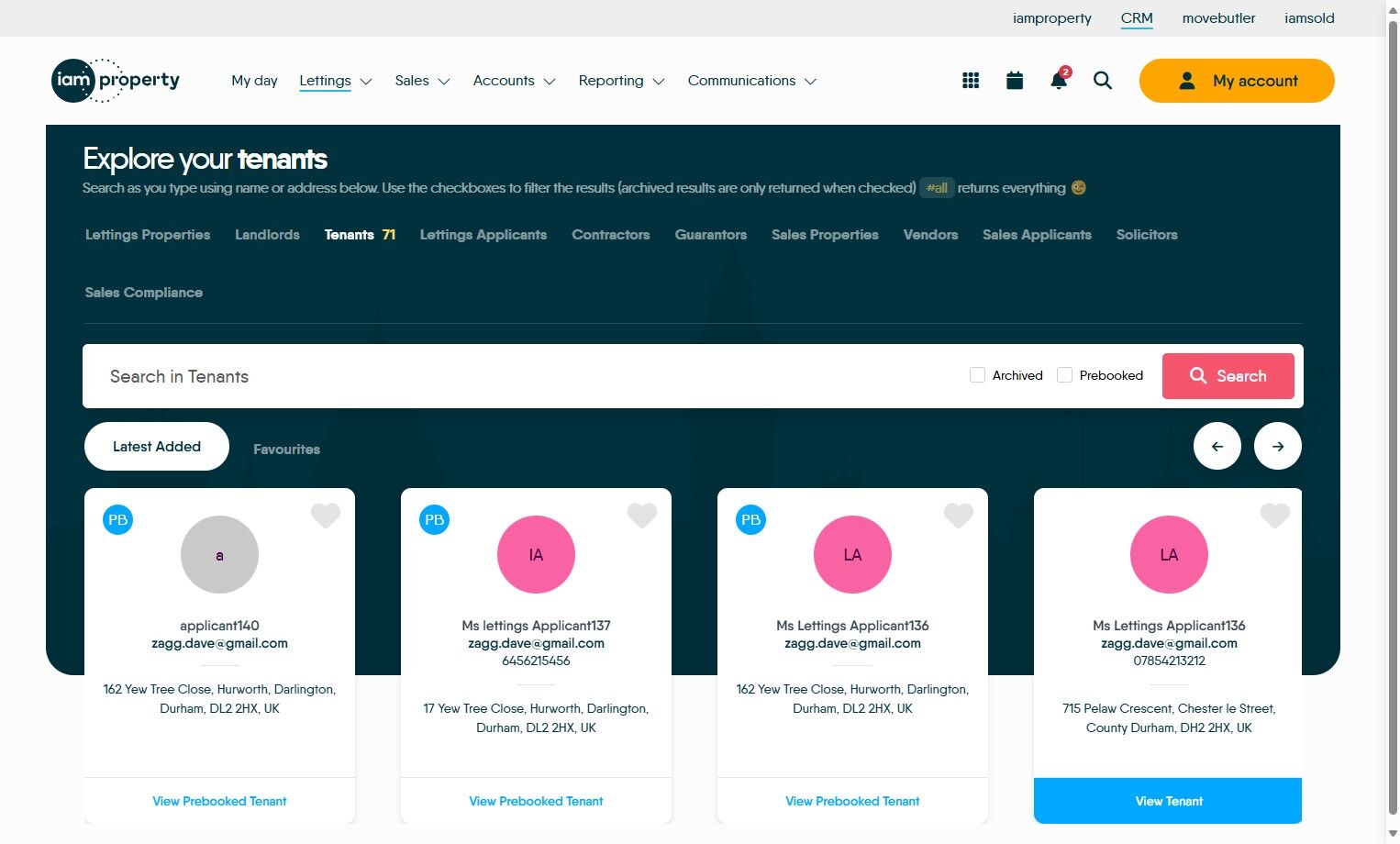Screen dimensions: 1400x844
Task: Open the Vendors tab
Action: (930, 235)
